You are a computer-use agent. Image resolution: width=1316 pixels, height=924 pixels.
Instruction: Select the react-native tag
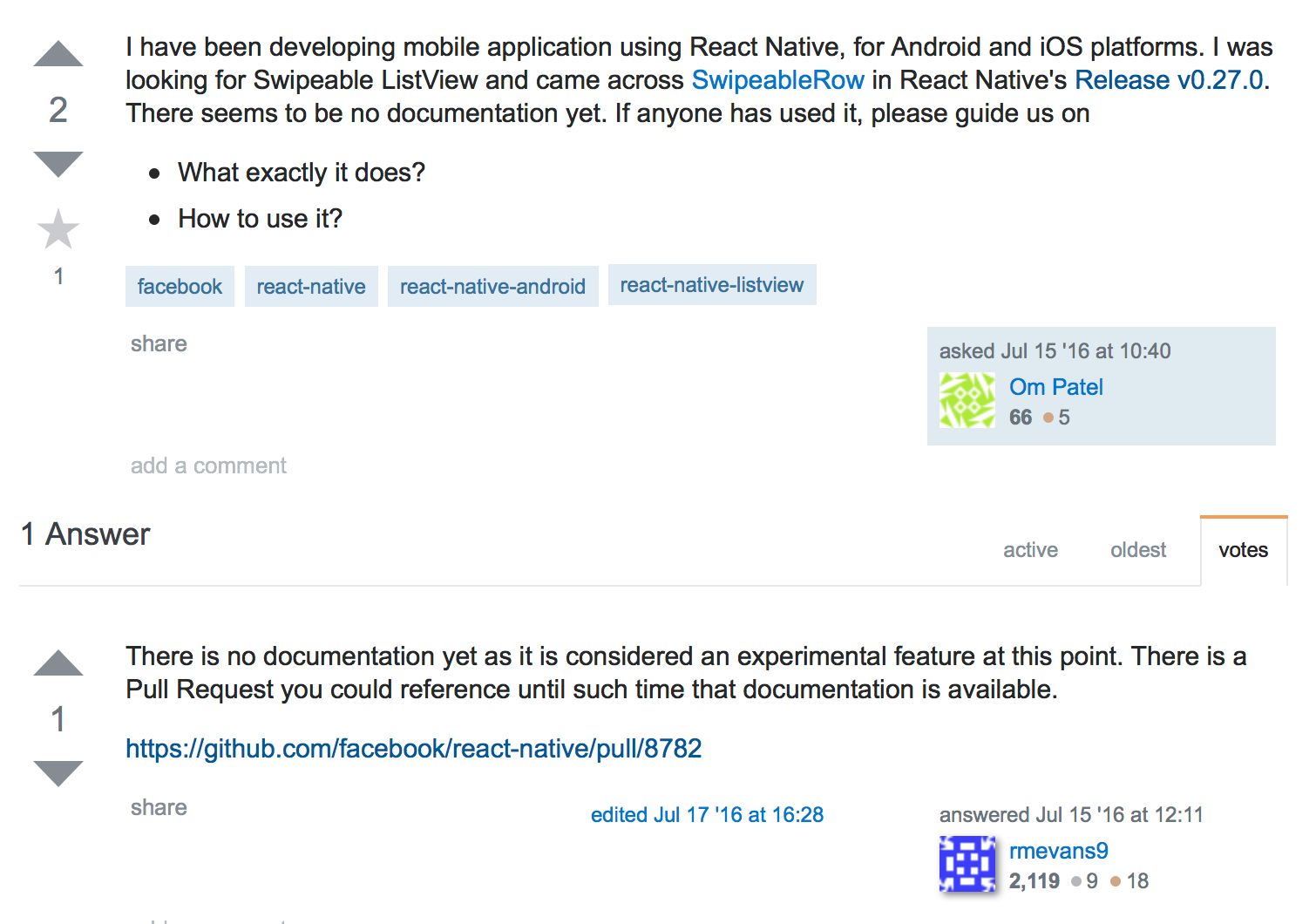pyautogui.click(x=311, y=285)
